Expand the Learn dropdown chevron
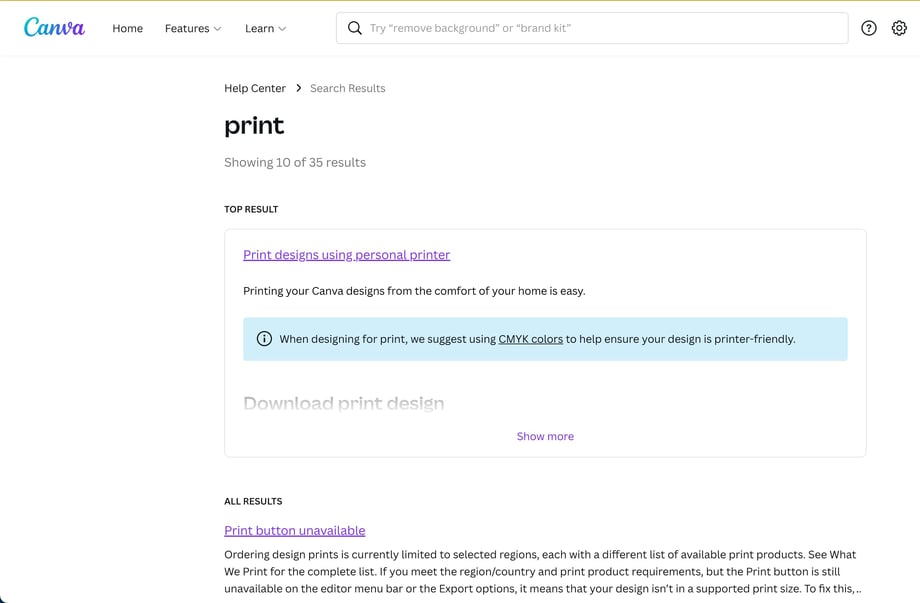Screen dimensions: 920x603 [x=282, y=29]
